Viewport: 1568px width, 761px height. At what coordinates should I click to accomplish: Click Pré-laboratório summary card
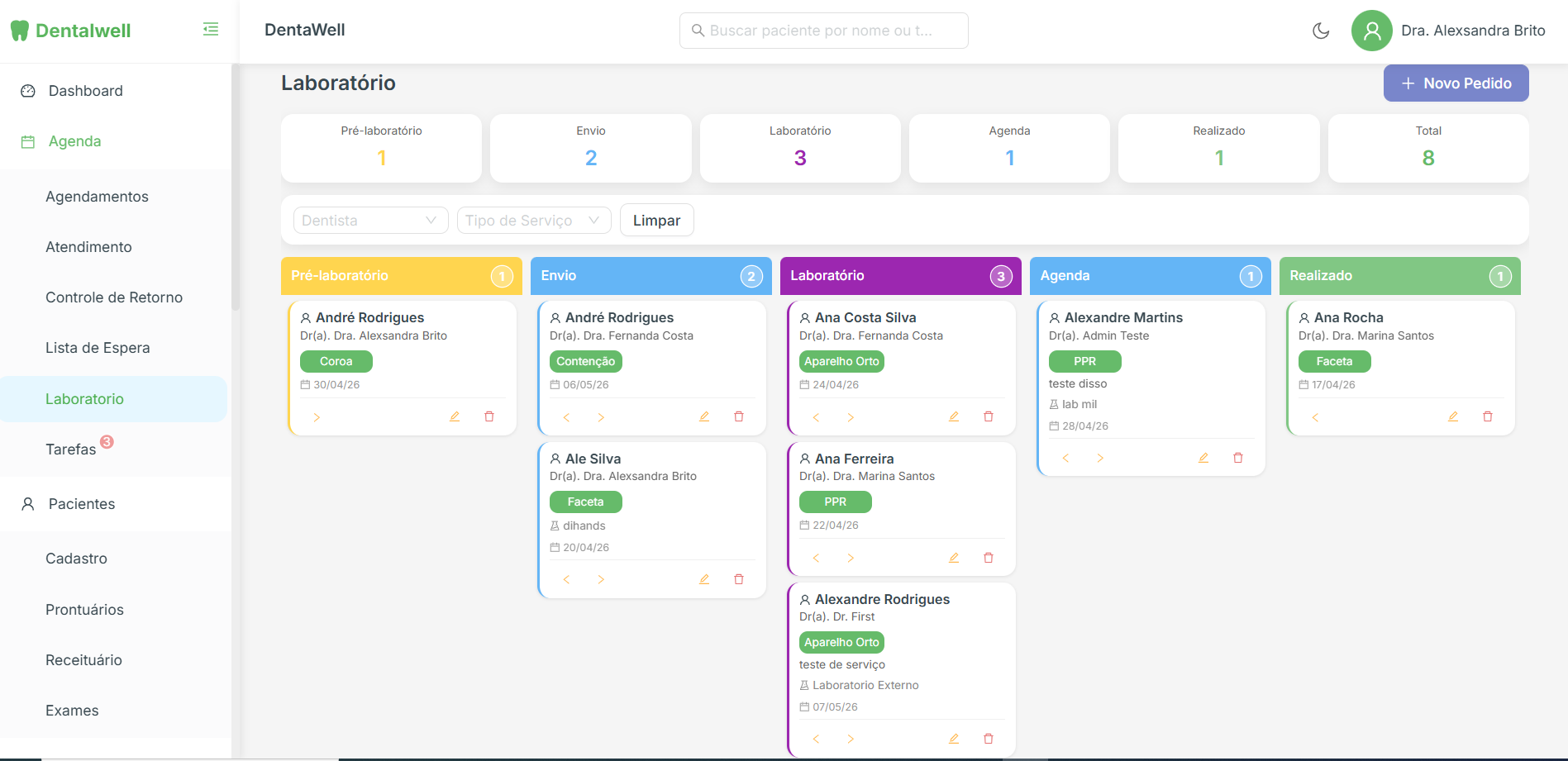(x=381, y=148)
